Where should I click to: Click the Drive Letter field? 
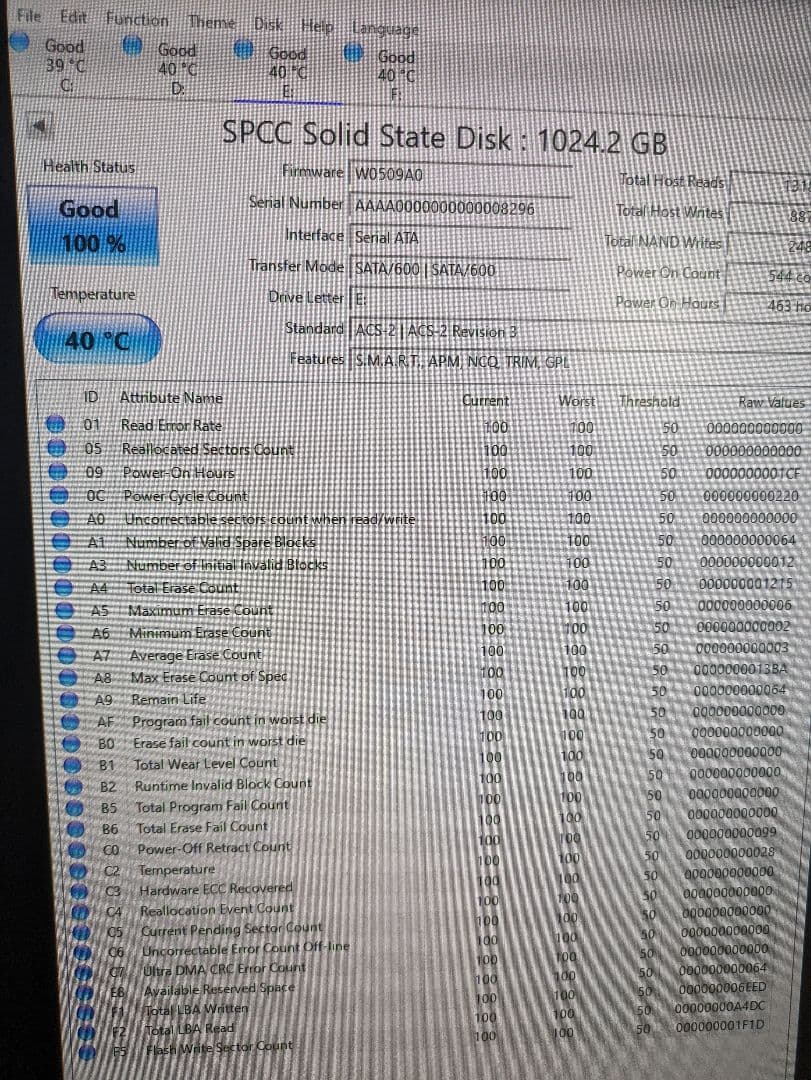click(x=460, y=300)
